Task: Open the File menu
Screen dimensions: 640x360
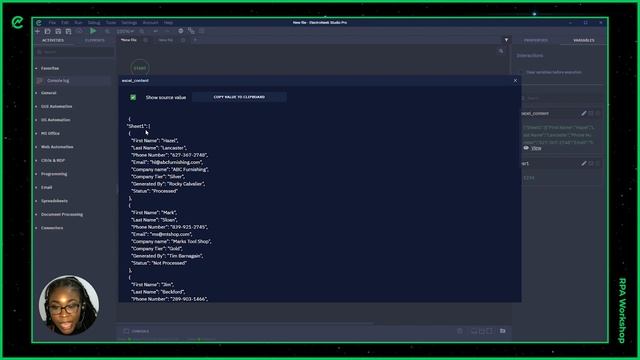Action: coord(52,23)
